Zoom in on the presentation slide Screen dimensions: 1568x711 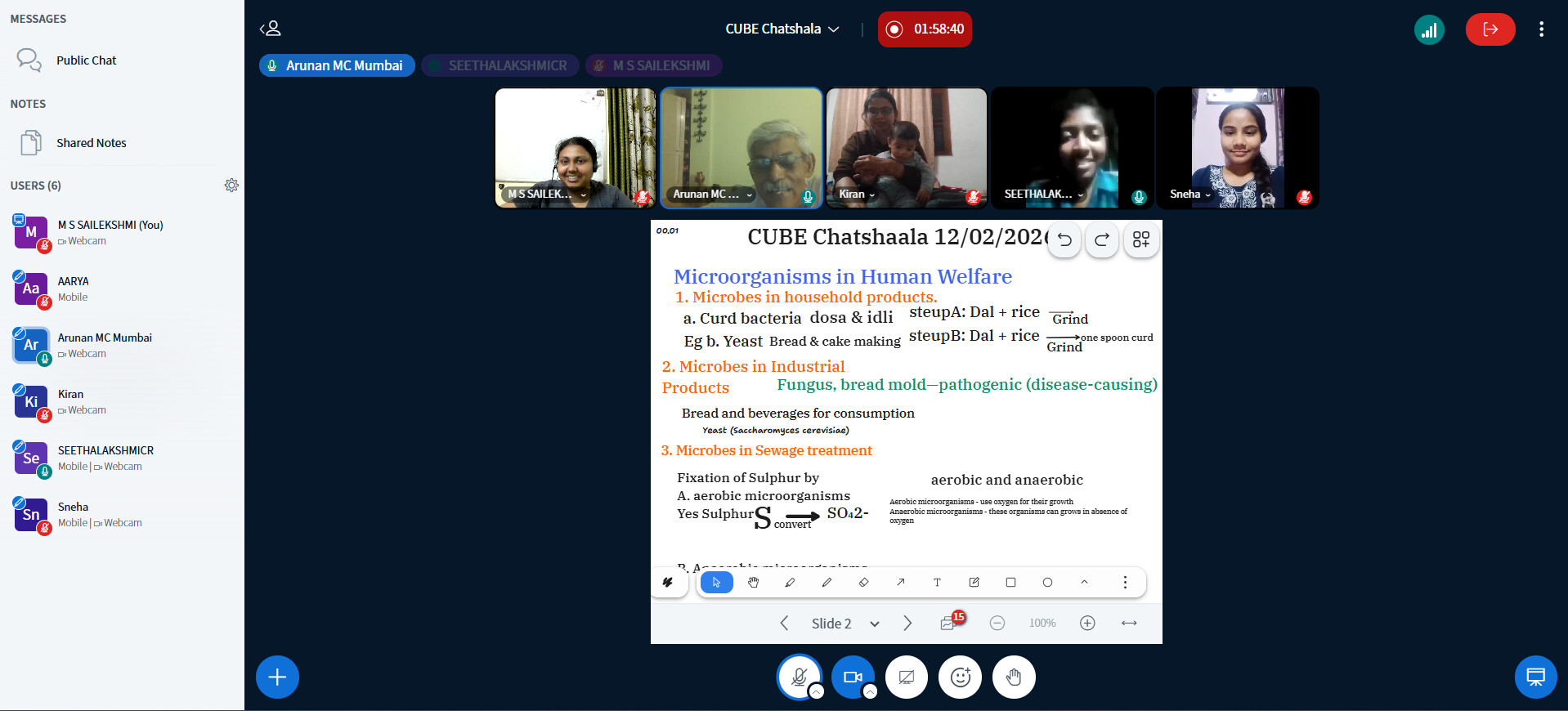(x=1087, y=624)
